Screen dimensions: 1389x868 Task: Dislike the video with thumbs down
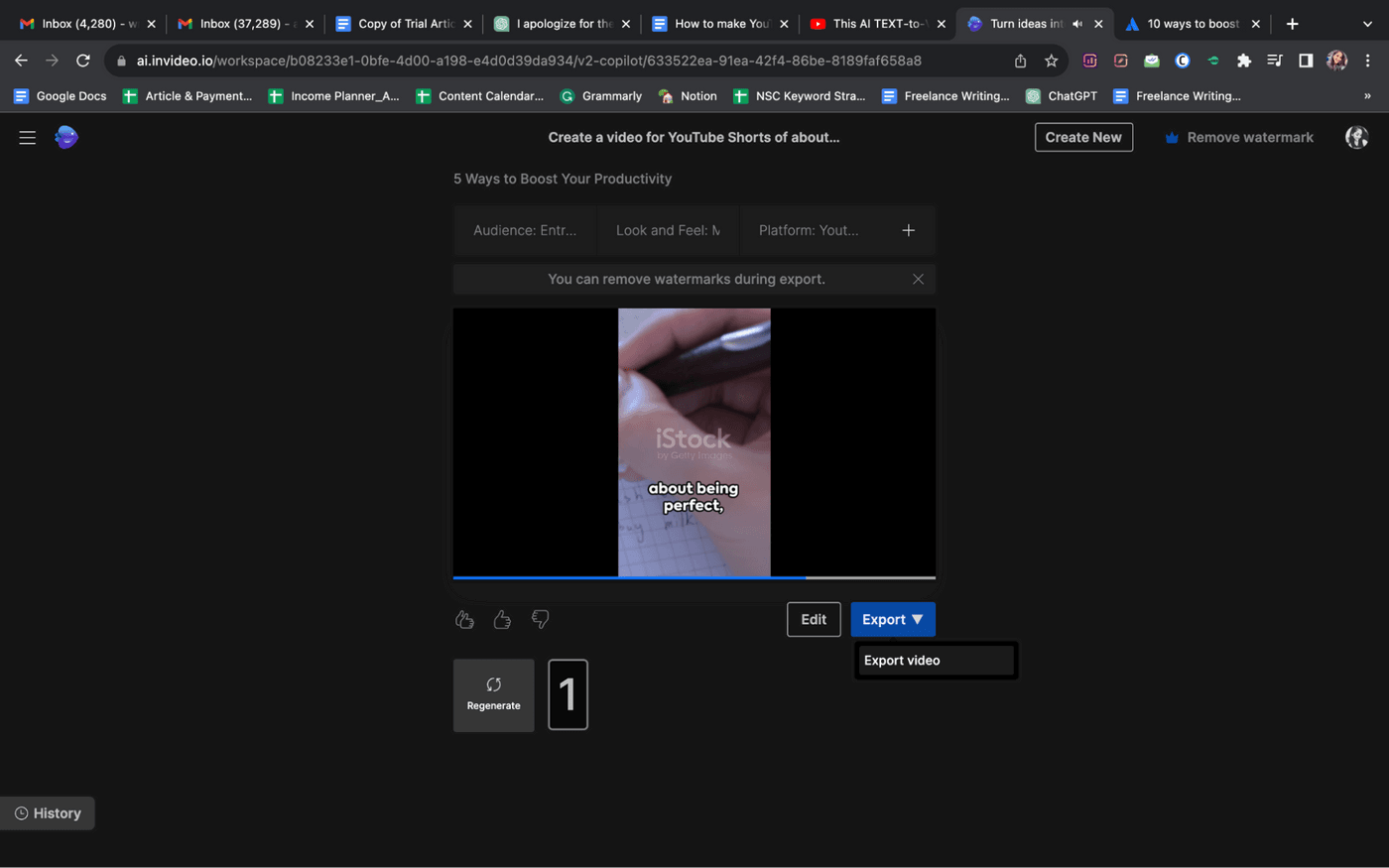(x=541, y=619)
